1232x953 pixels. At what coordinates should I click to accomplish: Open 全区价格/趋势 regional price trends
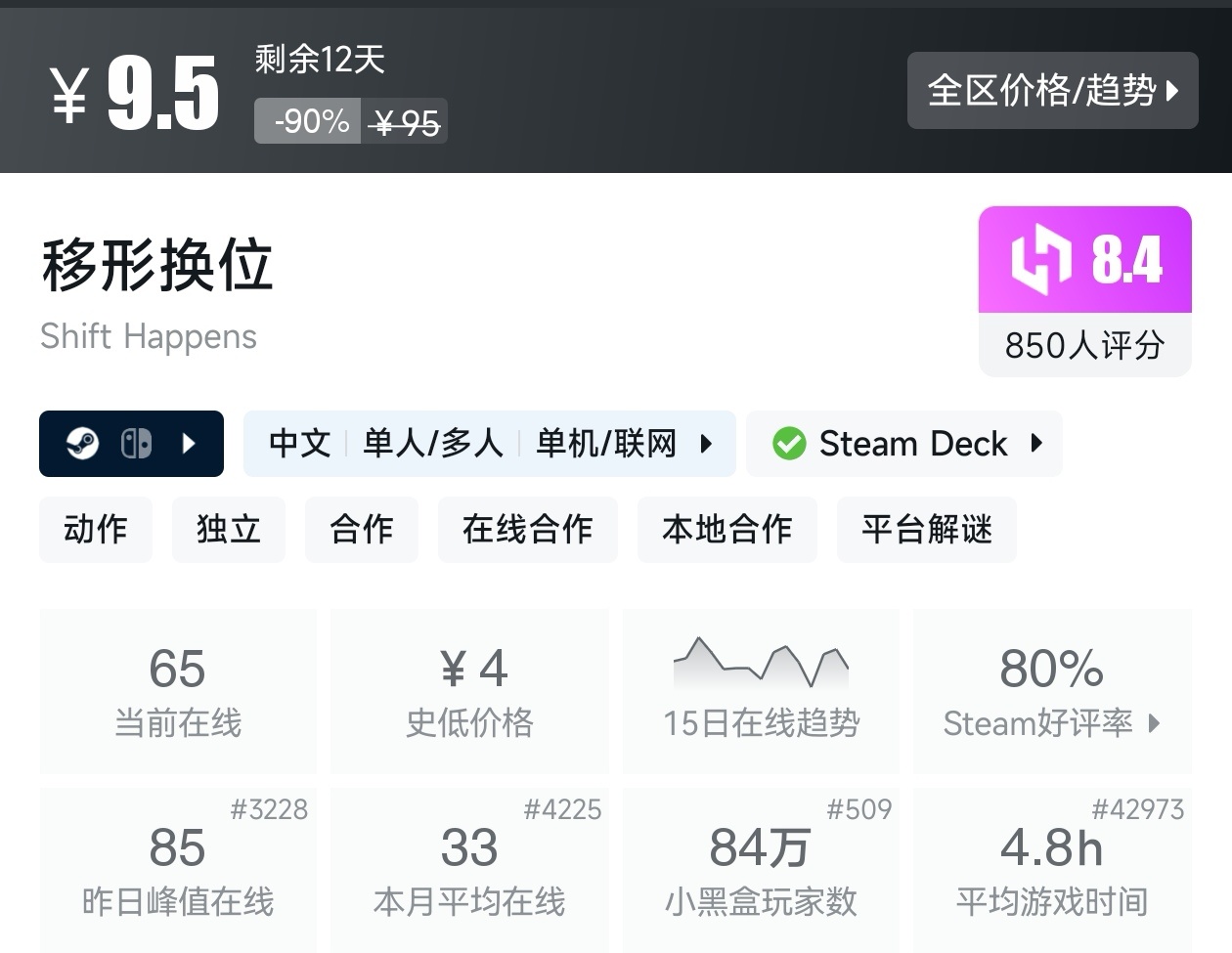tap(1052, 91)
